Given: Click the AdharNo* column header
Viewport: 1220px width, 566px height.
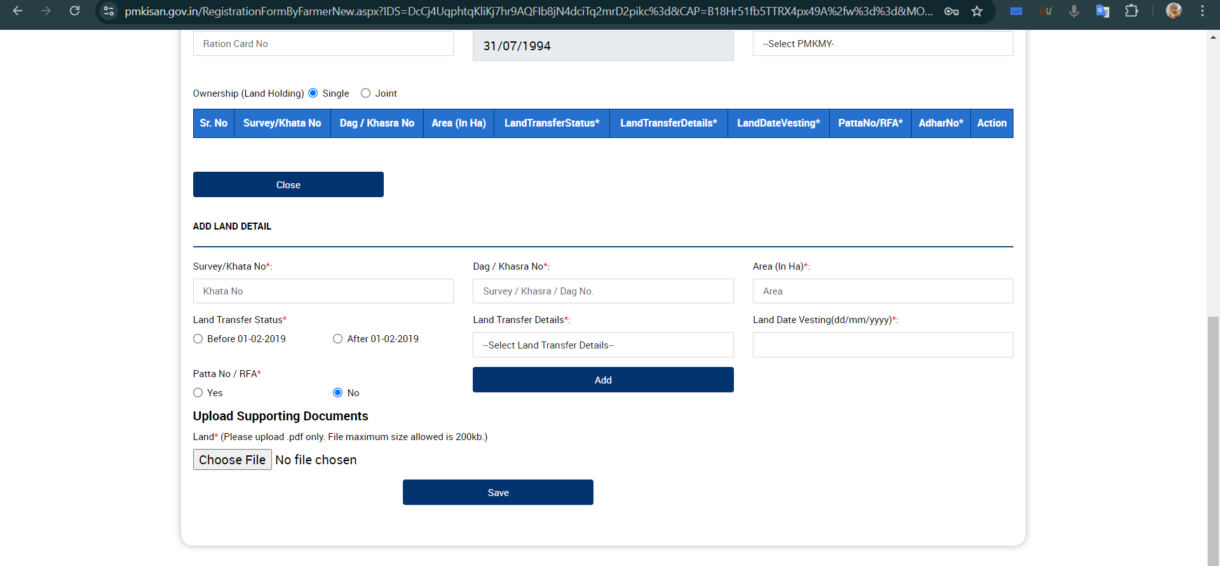Looking at the screenshot, I should point(941,123).
